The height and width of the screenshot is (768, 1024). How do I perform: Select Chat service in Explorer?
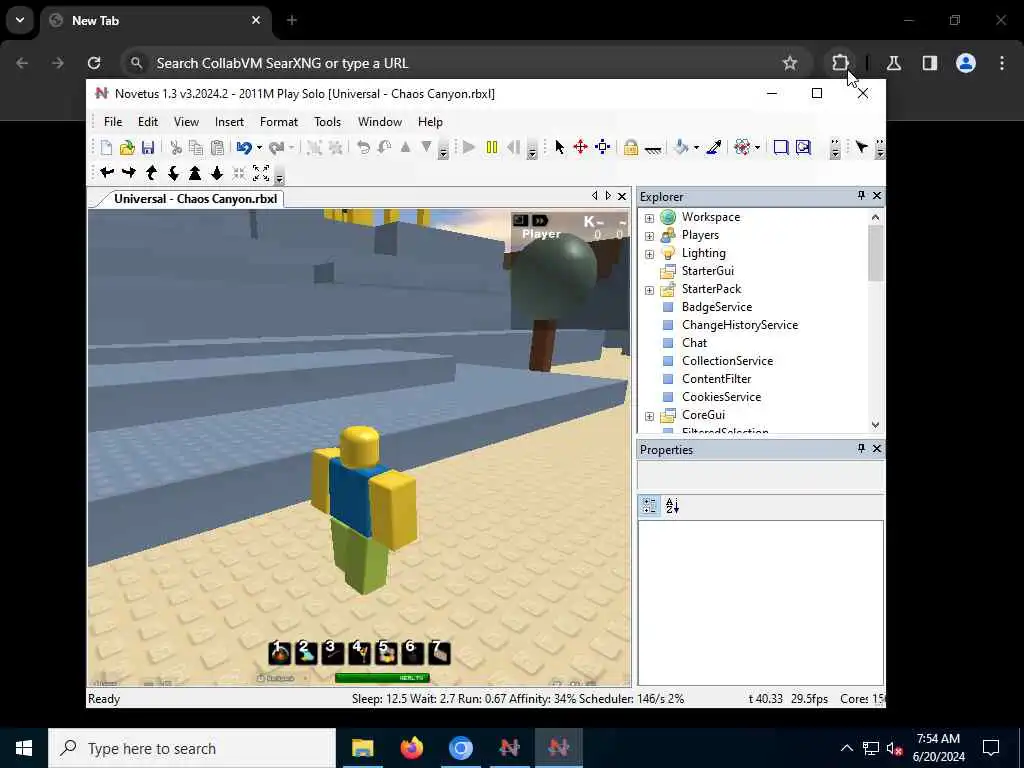click(694, 342)
